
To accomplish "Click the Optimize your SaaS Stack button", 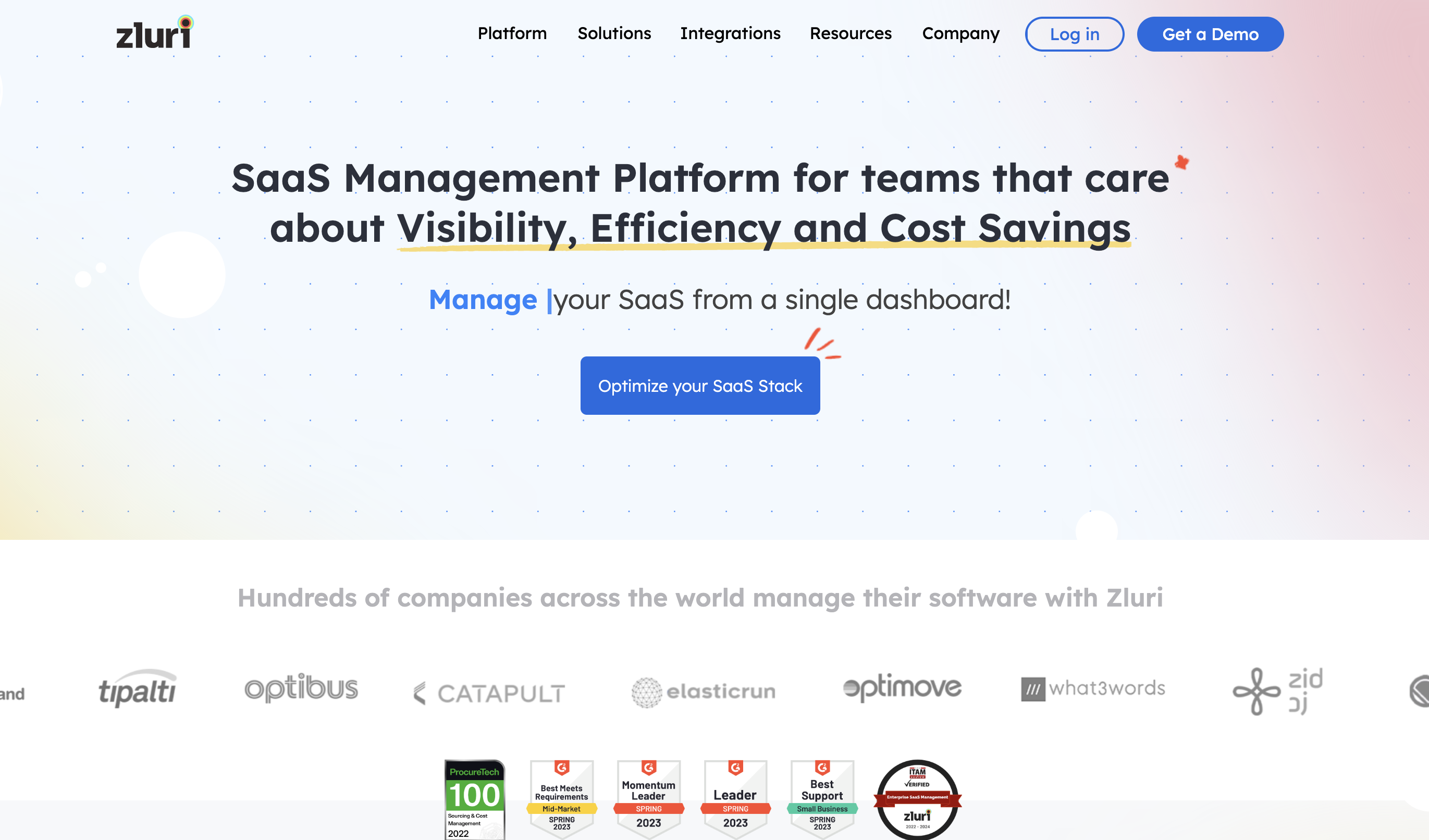I will pos(700,386).
